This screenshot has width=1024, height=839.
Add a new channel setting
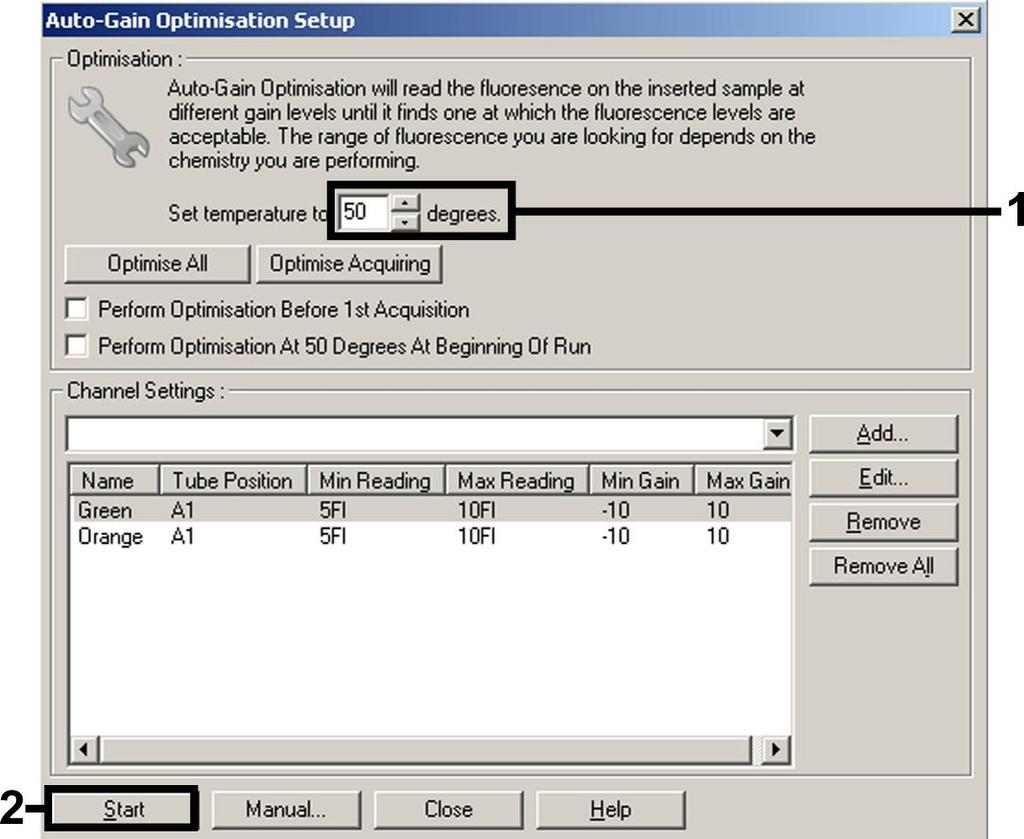883,433
